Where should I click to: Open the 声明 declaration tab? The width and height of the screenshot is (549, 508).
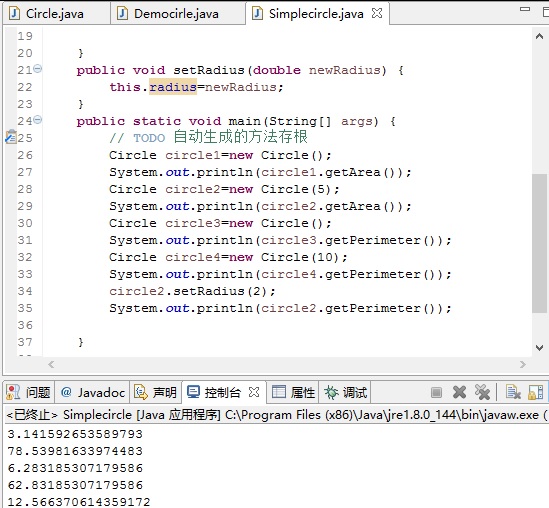tap(155, 392)
